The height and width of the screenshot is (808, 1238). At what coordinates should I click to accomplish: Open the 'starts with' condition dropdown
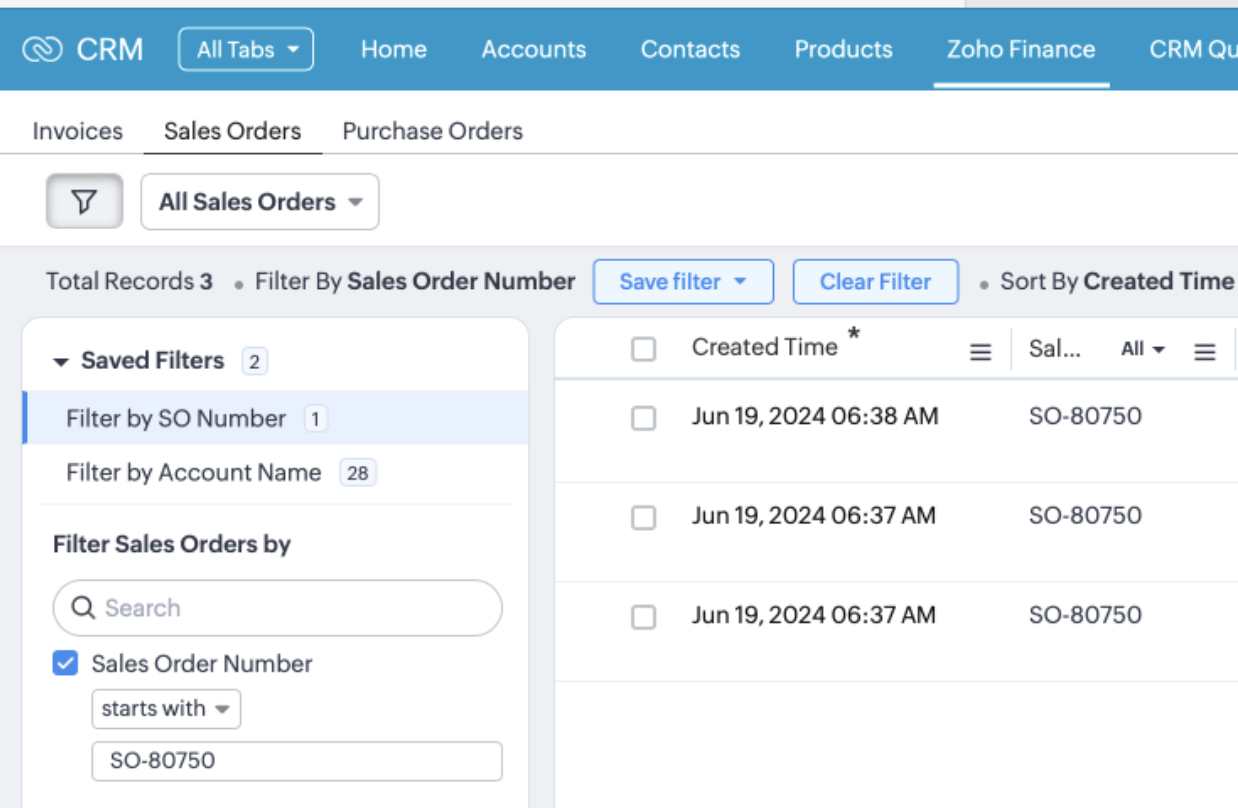[x=166, y=709]
